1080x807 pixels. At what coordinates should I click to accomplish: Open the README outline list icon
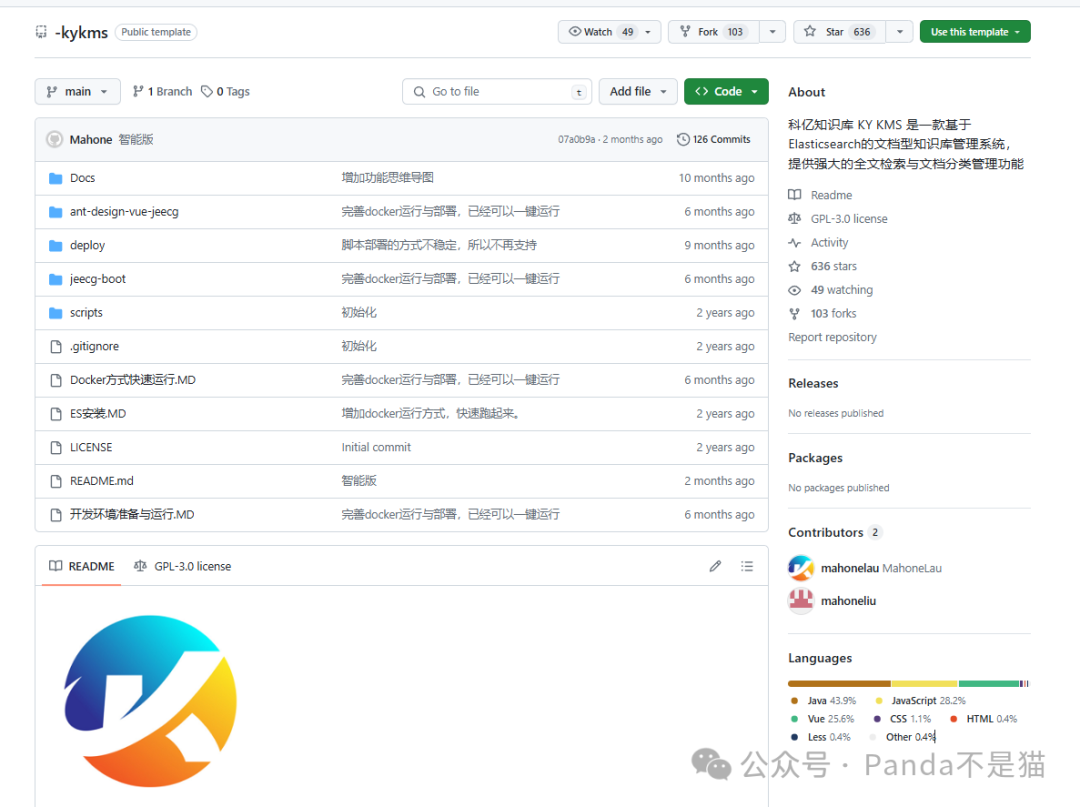pos(747,566)
